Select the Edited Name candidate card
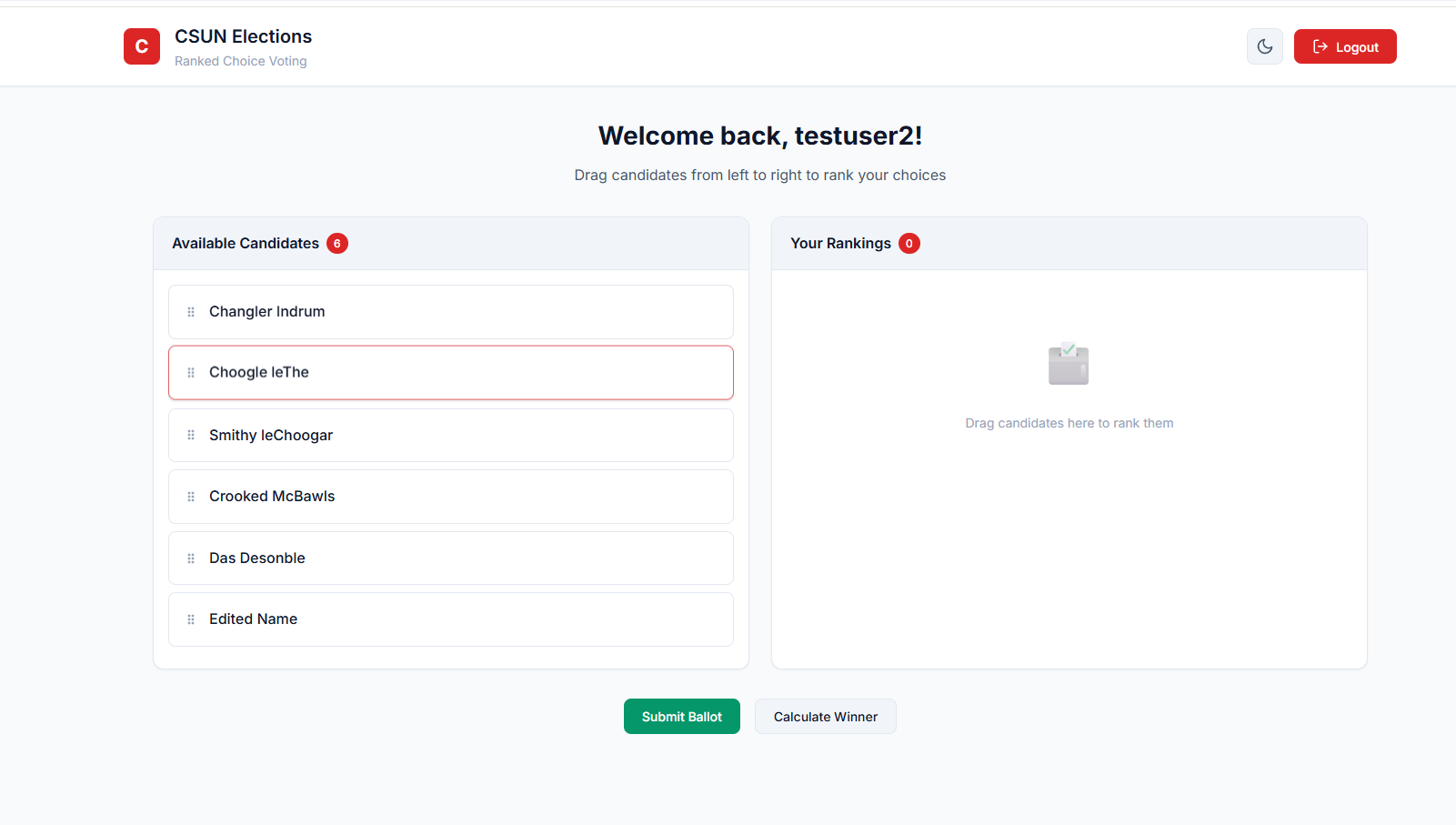The image size is (1456, 825). click(x=450, y=619)
